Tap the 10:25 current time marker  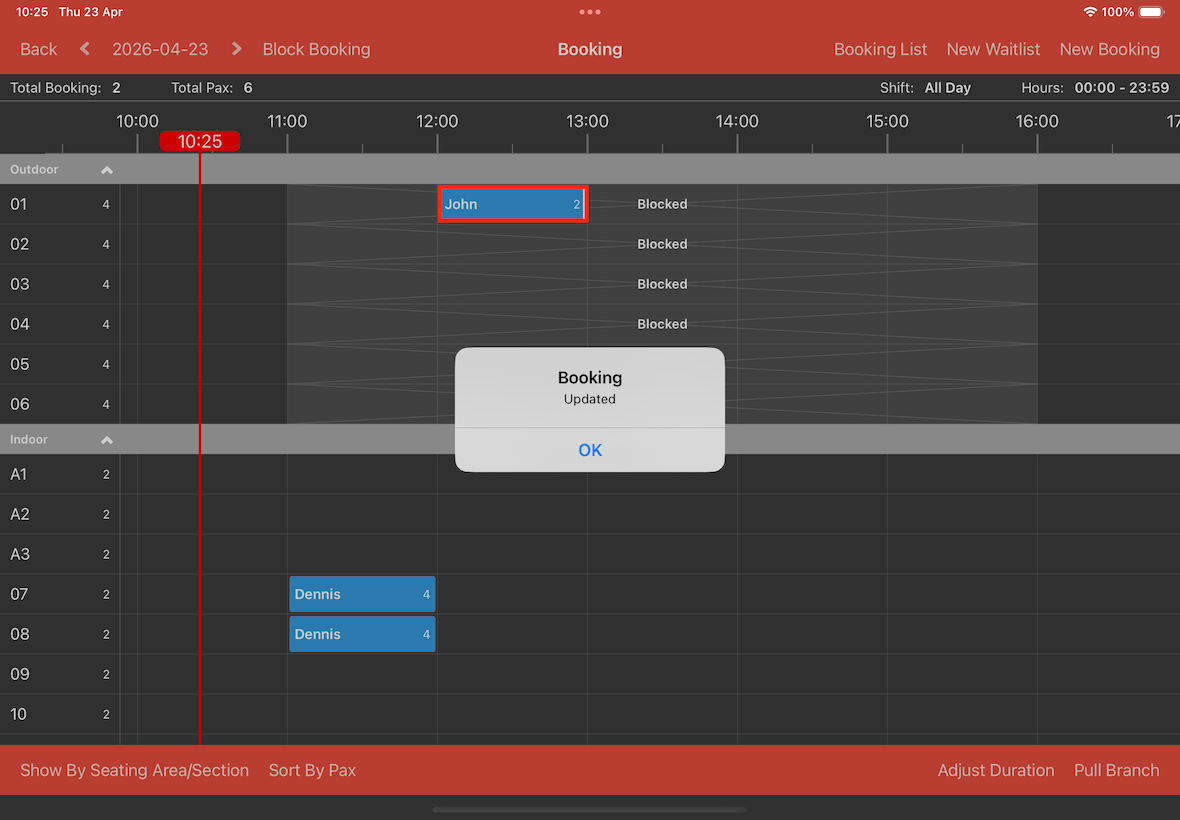[199, 141]
